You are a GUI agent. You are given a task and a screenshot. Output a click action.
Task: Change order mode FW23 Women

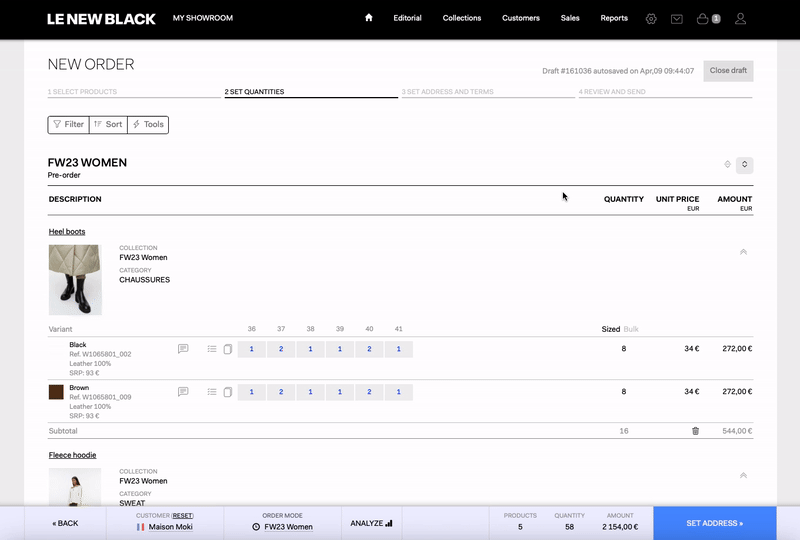[x=288, y=527]
